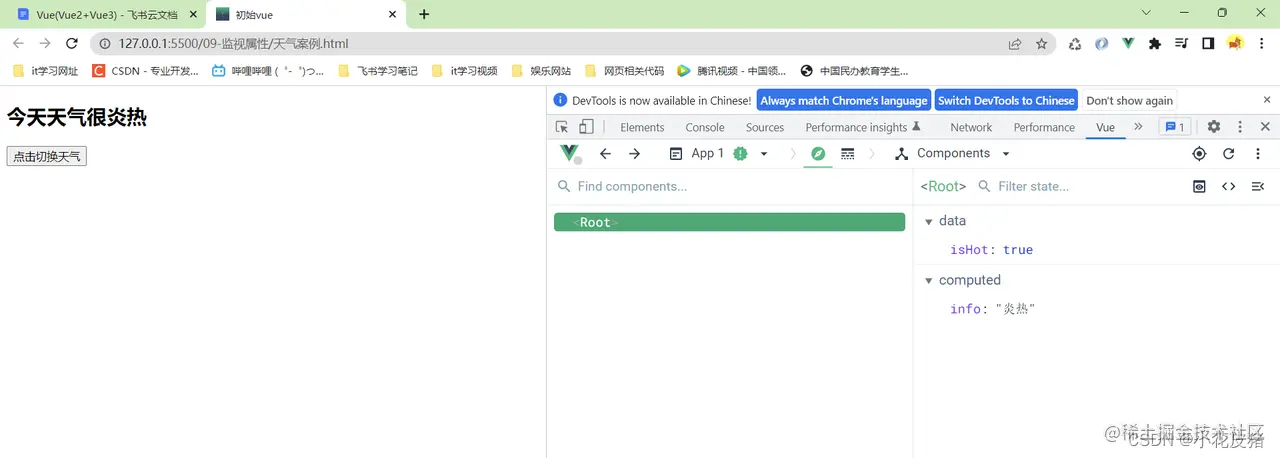Viewport: 1280px width, 458px height.
Task: Go back in Vue devtools history
Action: [x=605, y=154]
